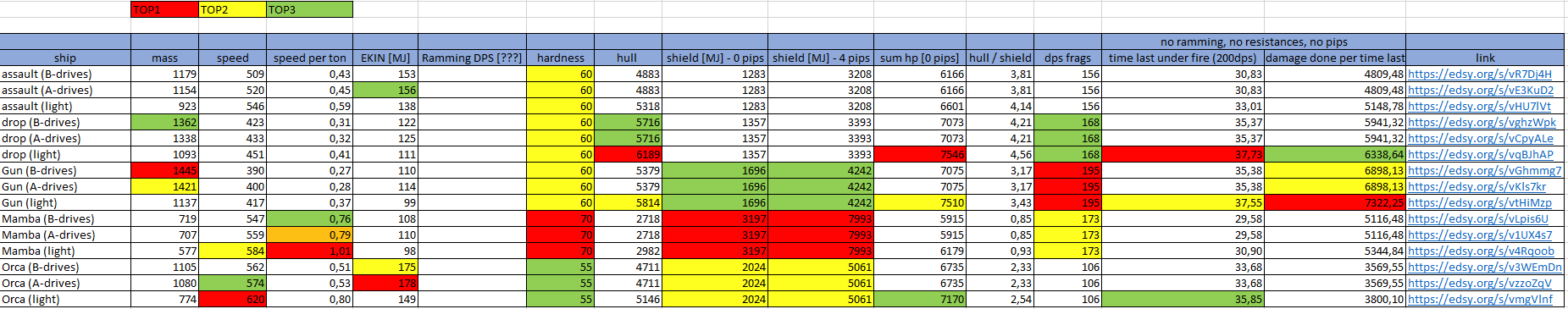Select the red 620 speed cell for Orca (light)
1568x309 pixels.
232,299
